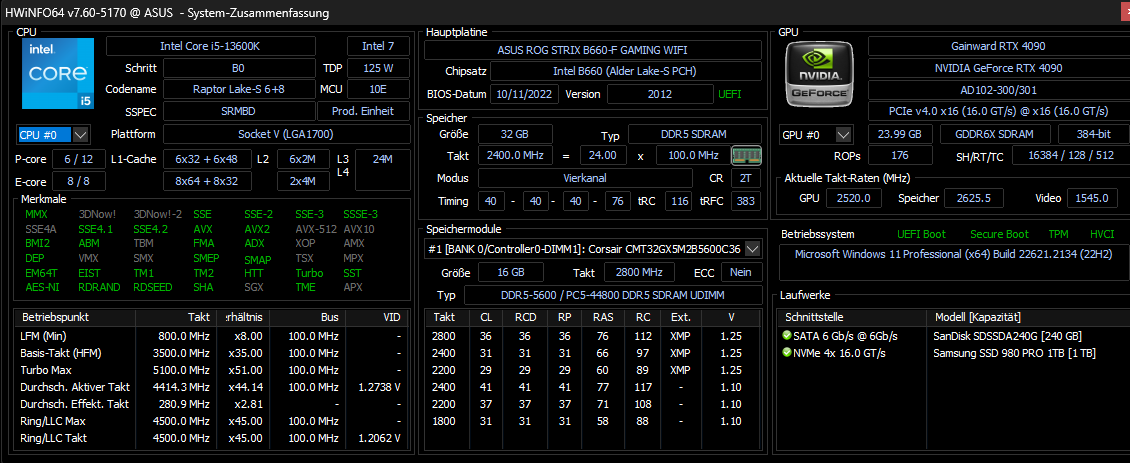Click the Vierkanal mode field
The height and width of the screenshot is (463, 1130).
coord(584,178)
